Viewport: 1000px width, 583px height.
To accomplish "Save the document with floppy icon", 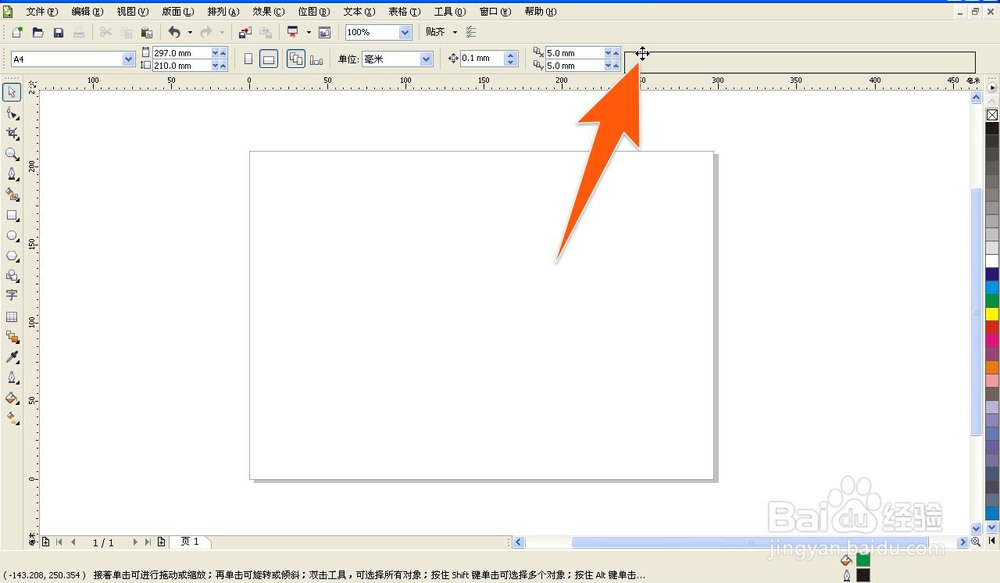I will pos(58,32).
